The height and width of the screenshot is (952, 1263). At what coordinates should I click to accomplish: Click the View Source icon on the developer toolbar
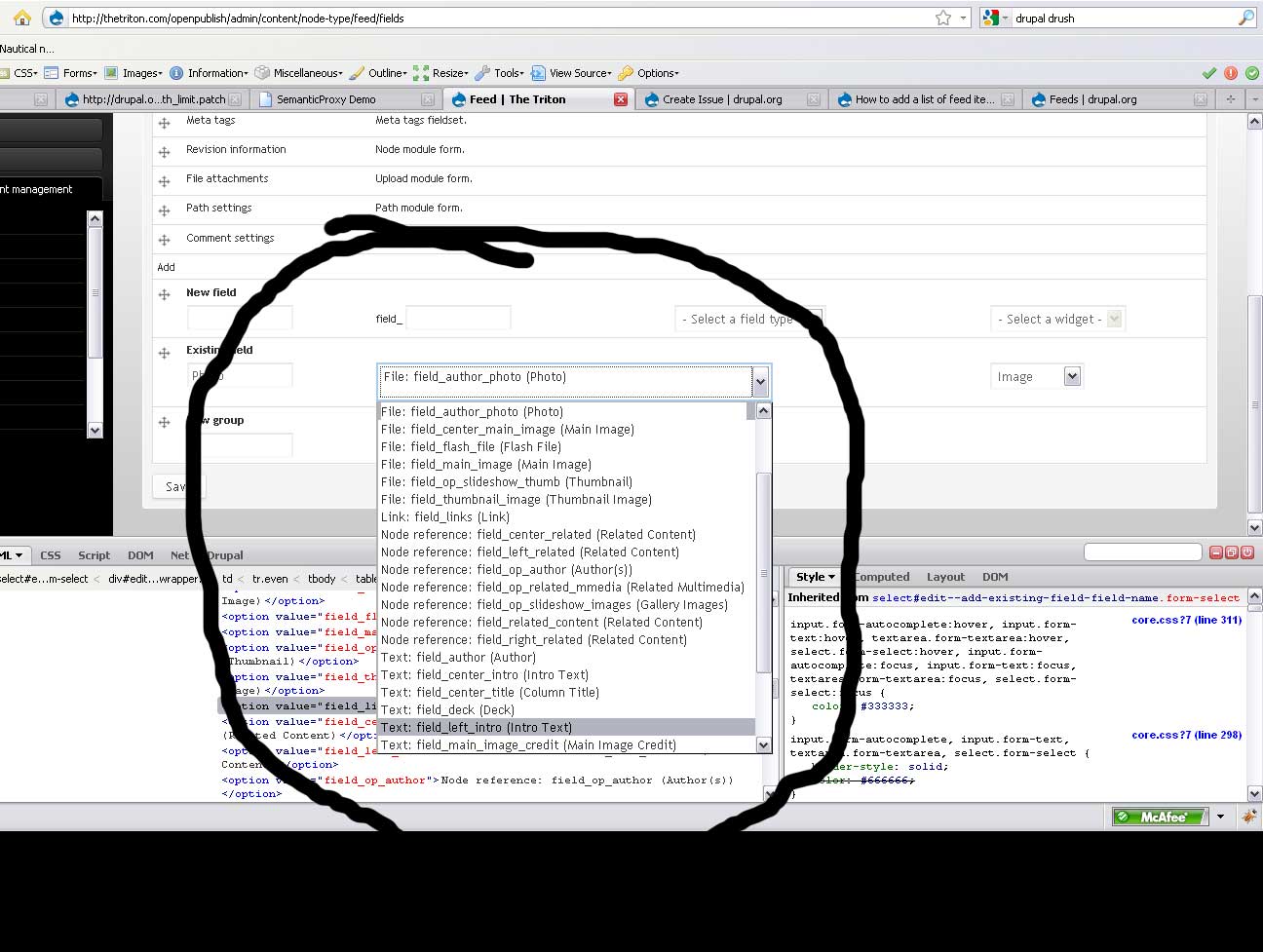[x=537, y=72]
